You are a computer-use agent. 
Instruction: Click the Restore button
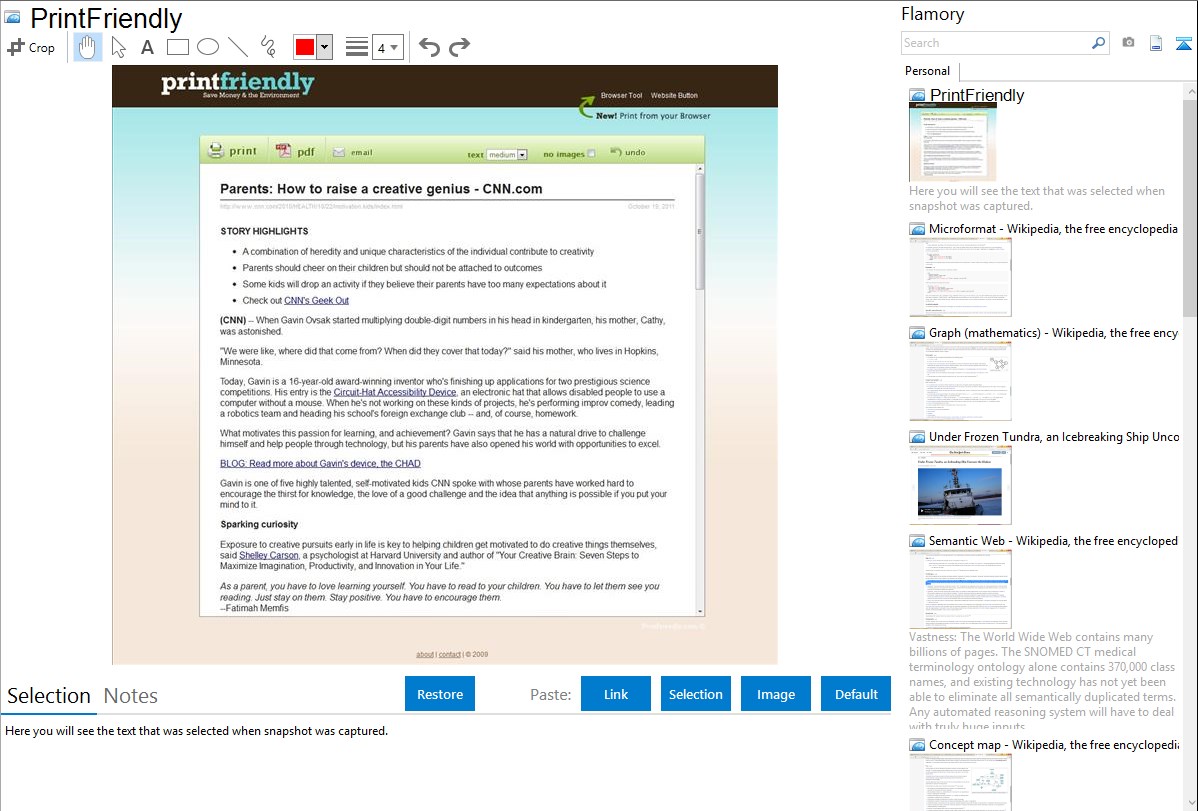[x=440, y=694]
